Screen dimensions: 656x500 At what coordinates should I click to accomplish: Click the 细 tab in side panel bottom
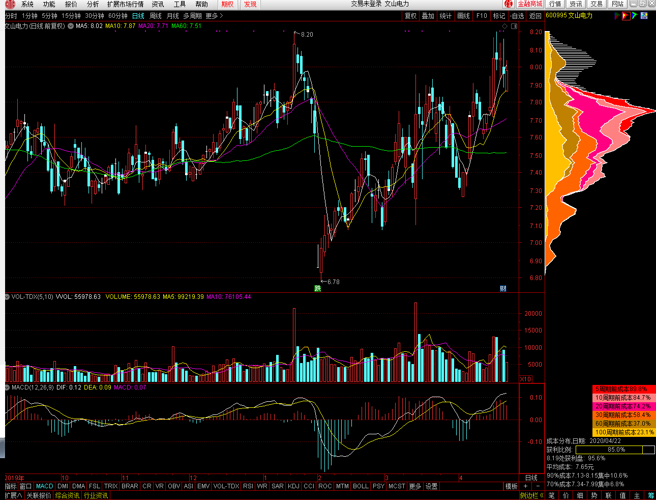tap(580, 496)
